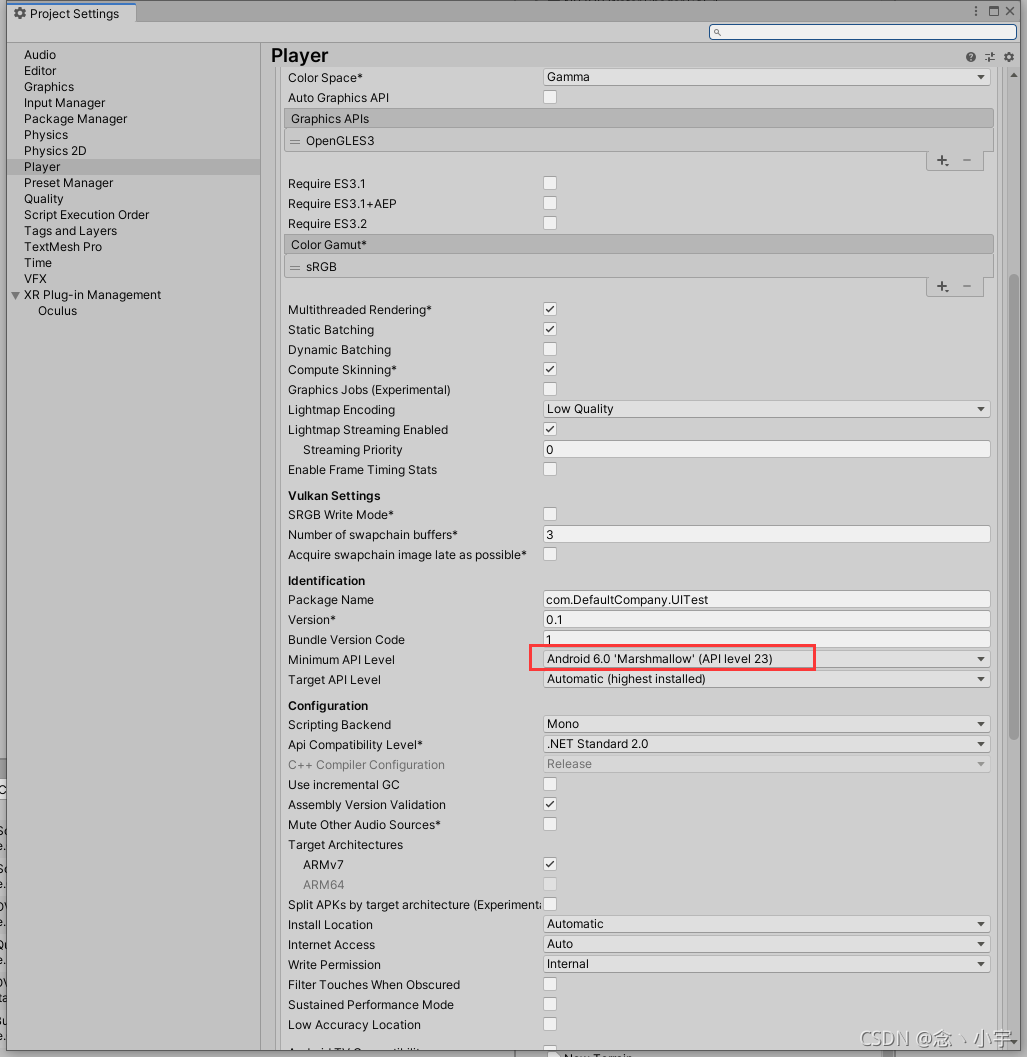Open Physics 2D settings

tap(55, 151)
